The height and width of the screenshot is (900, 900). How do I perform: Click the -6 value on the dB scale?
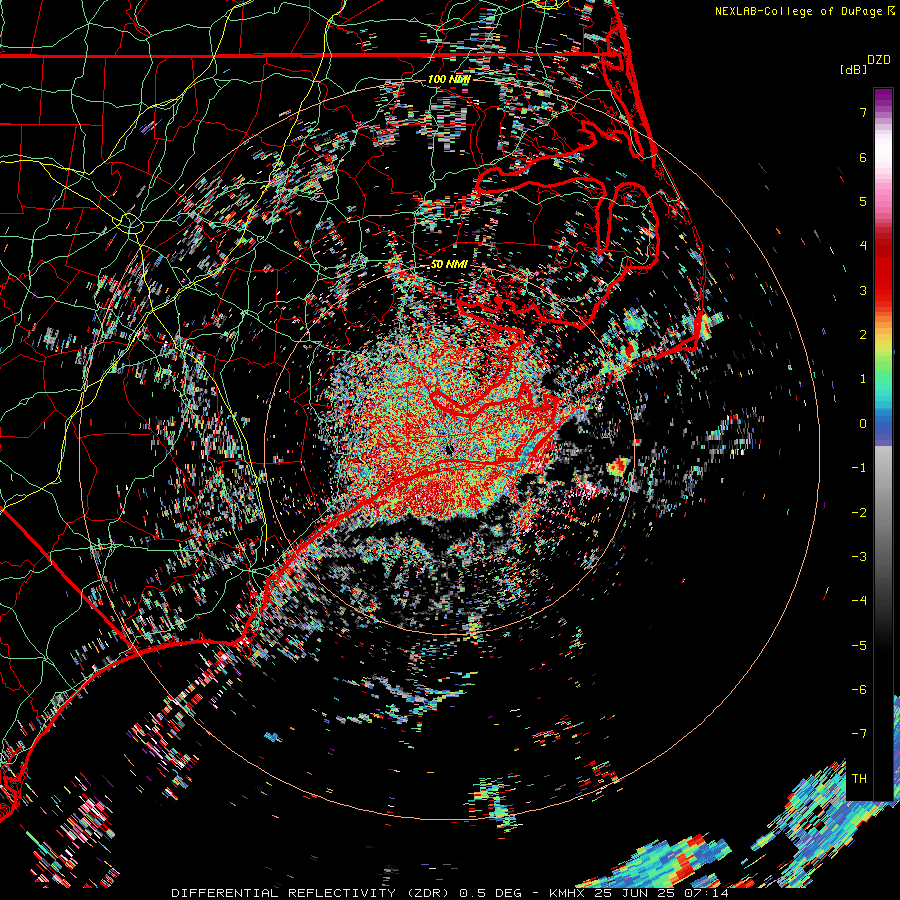pyautogui.click(x=859, y=690)
